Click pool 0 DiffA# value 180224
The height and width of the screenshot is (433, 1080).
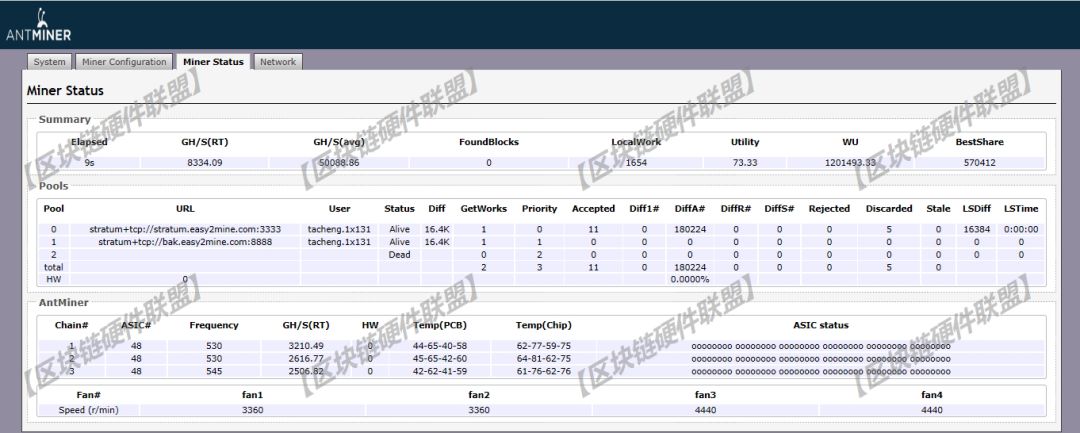pyautogui.click(x=689, y=229)
